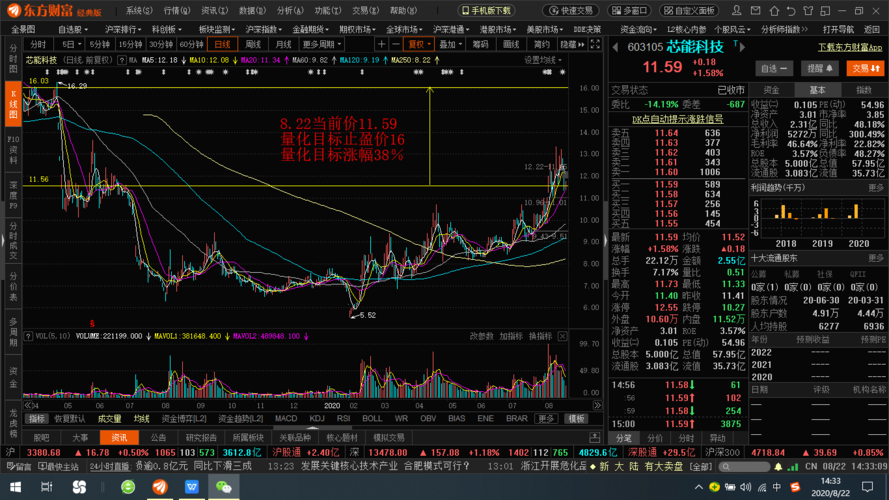
Task: Open Windows notification center
Action: (867, 487)
